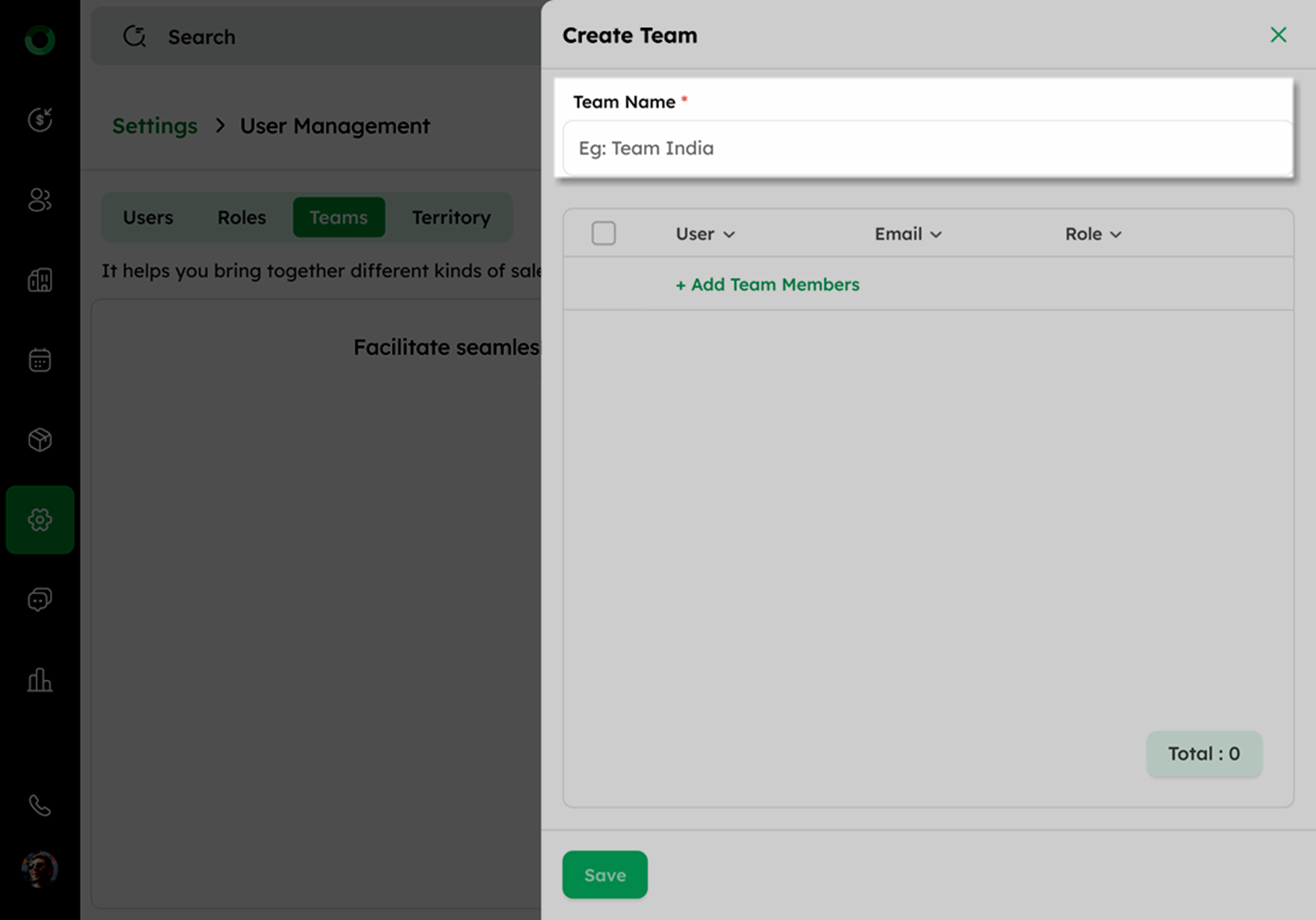Click the Add Team Members link
Viewport: 1316px width, 920px height.
(x=767, y=284)
